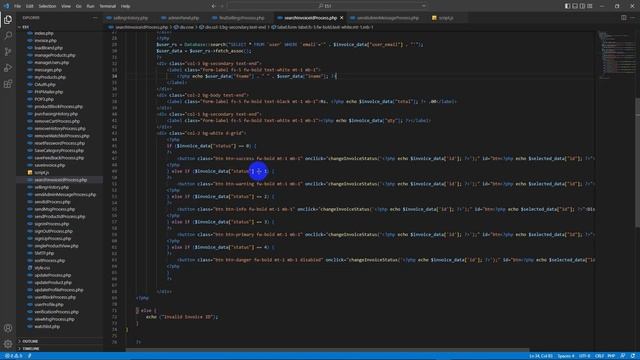Viewport: 640px width, 360px height.
Task: Open manageProducts.php in the explorer
Action: click(55, 55)
